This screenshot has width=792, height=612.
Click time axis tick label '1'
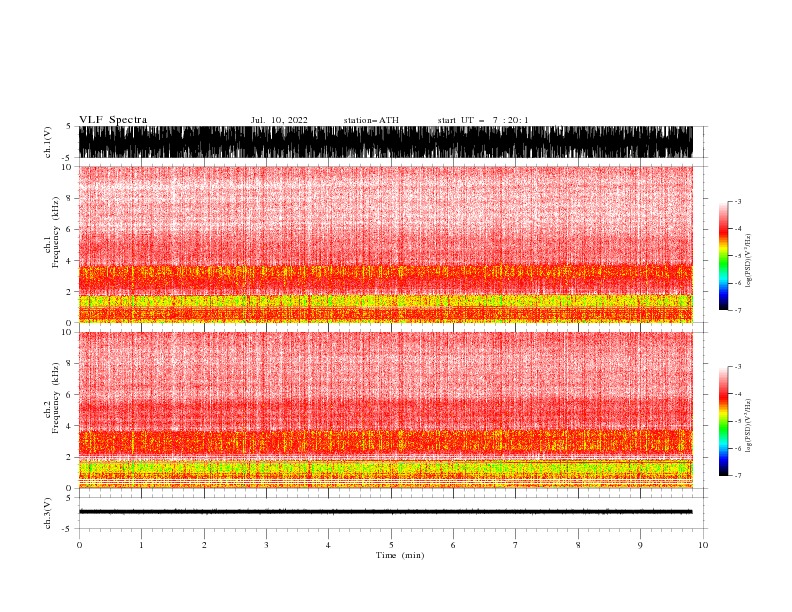click(141, 545)
